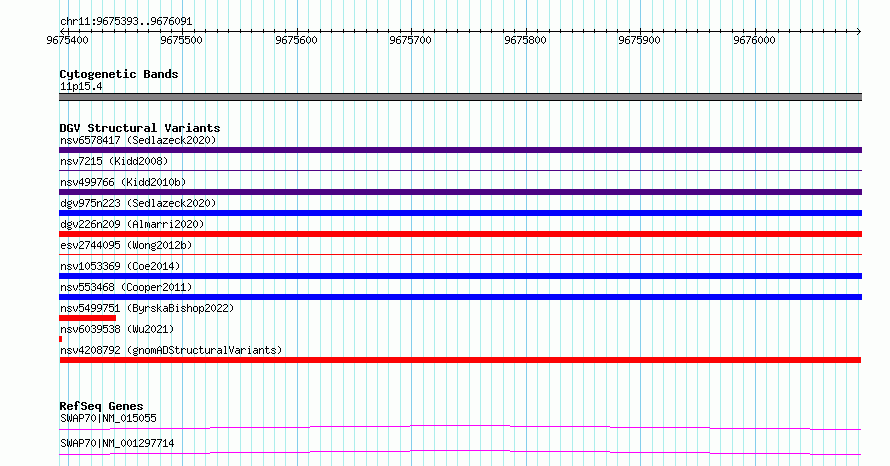
Task: Click the magenta intron line of NM_015055
Action: pyautogui.click(x=460, y=427)
